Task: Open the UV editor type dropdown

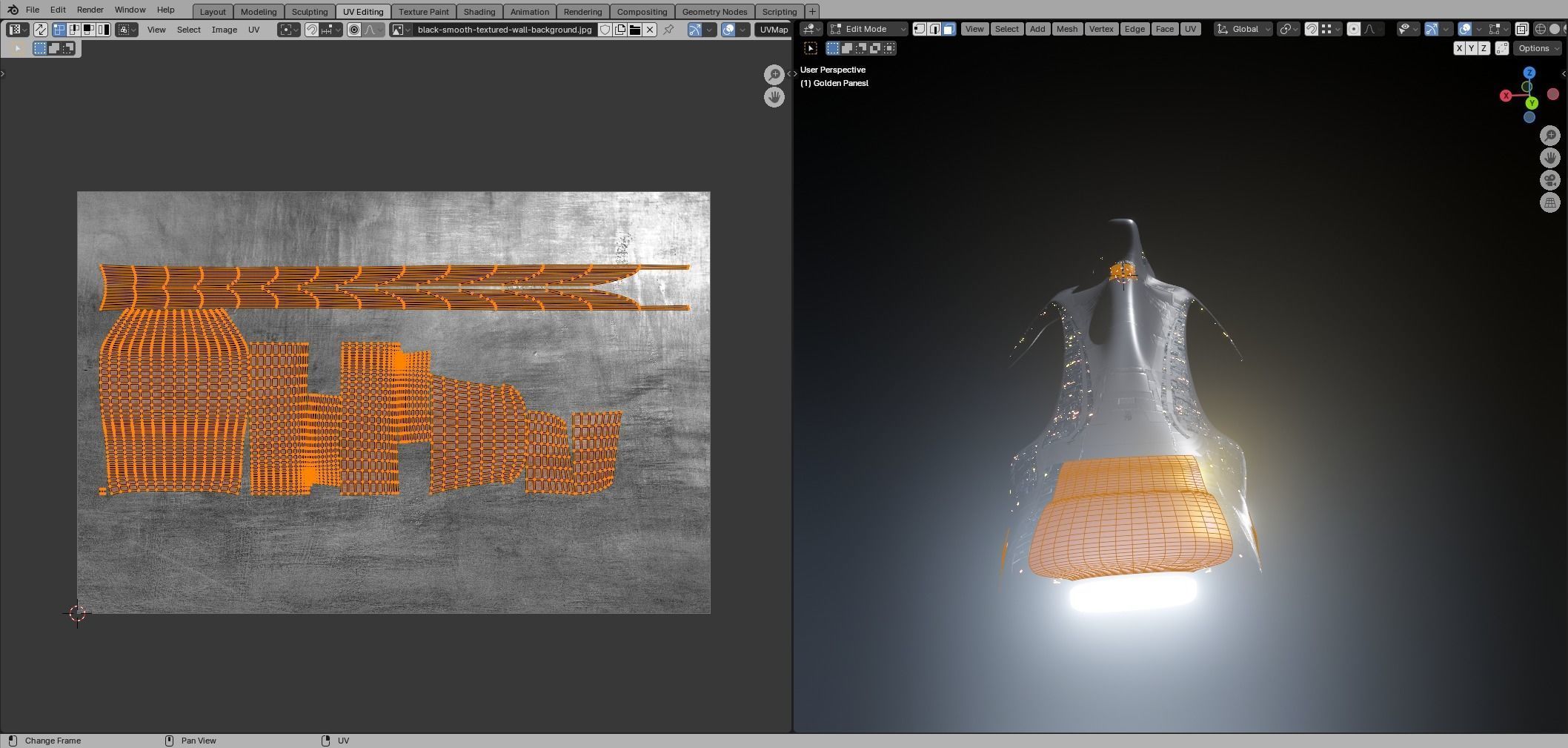Action: tap(17, 30)
